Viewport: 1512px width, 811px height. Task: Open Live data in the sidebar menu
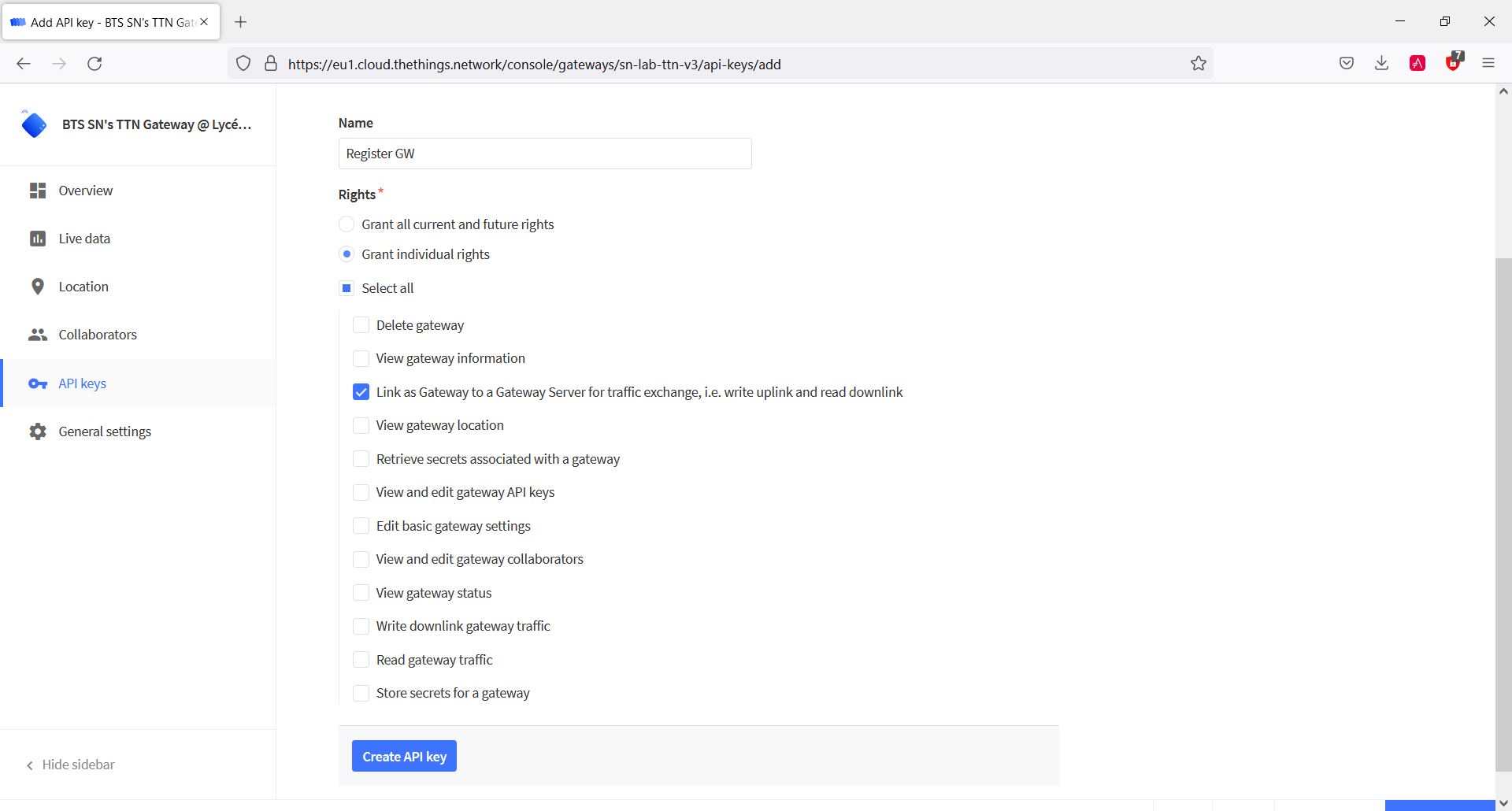[139, 239]
